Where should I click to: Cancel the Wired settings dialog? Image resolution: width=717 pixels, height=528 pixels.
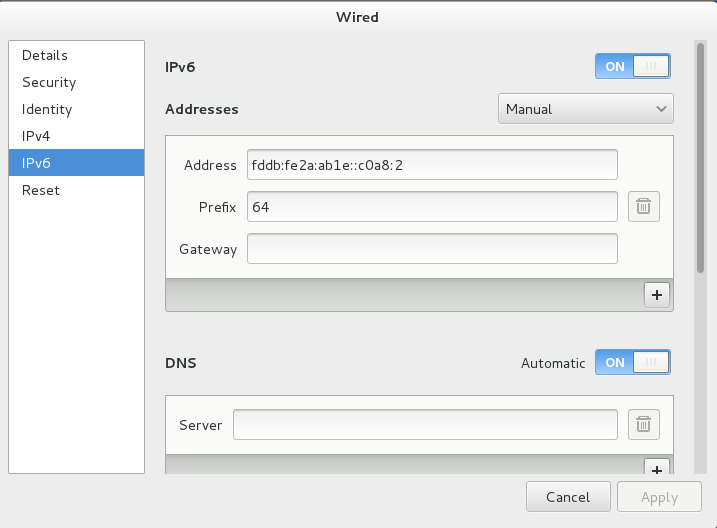coord(568,497)
